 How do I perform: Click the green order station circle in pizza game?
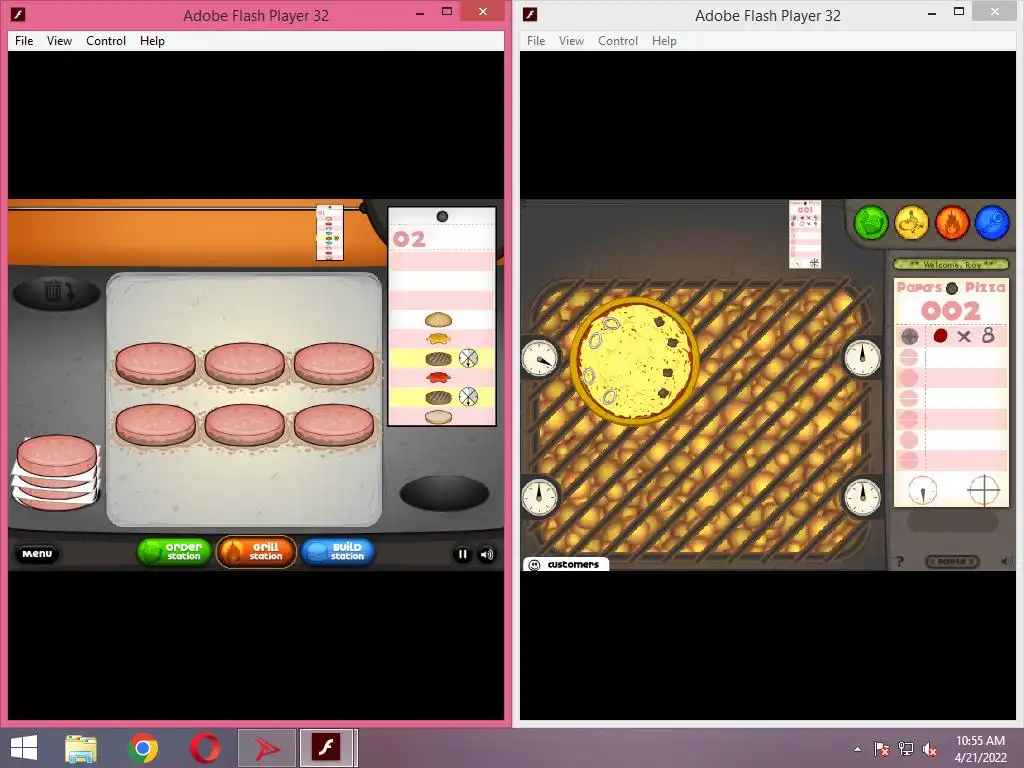(x=871, y=223)
